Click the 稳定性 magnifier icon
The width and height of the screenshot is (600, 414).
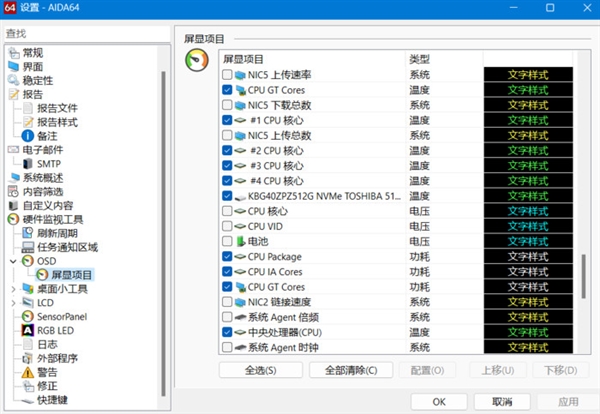(x=14, y=80)
